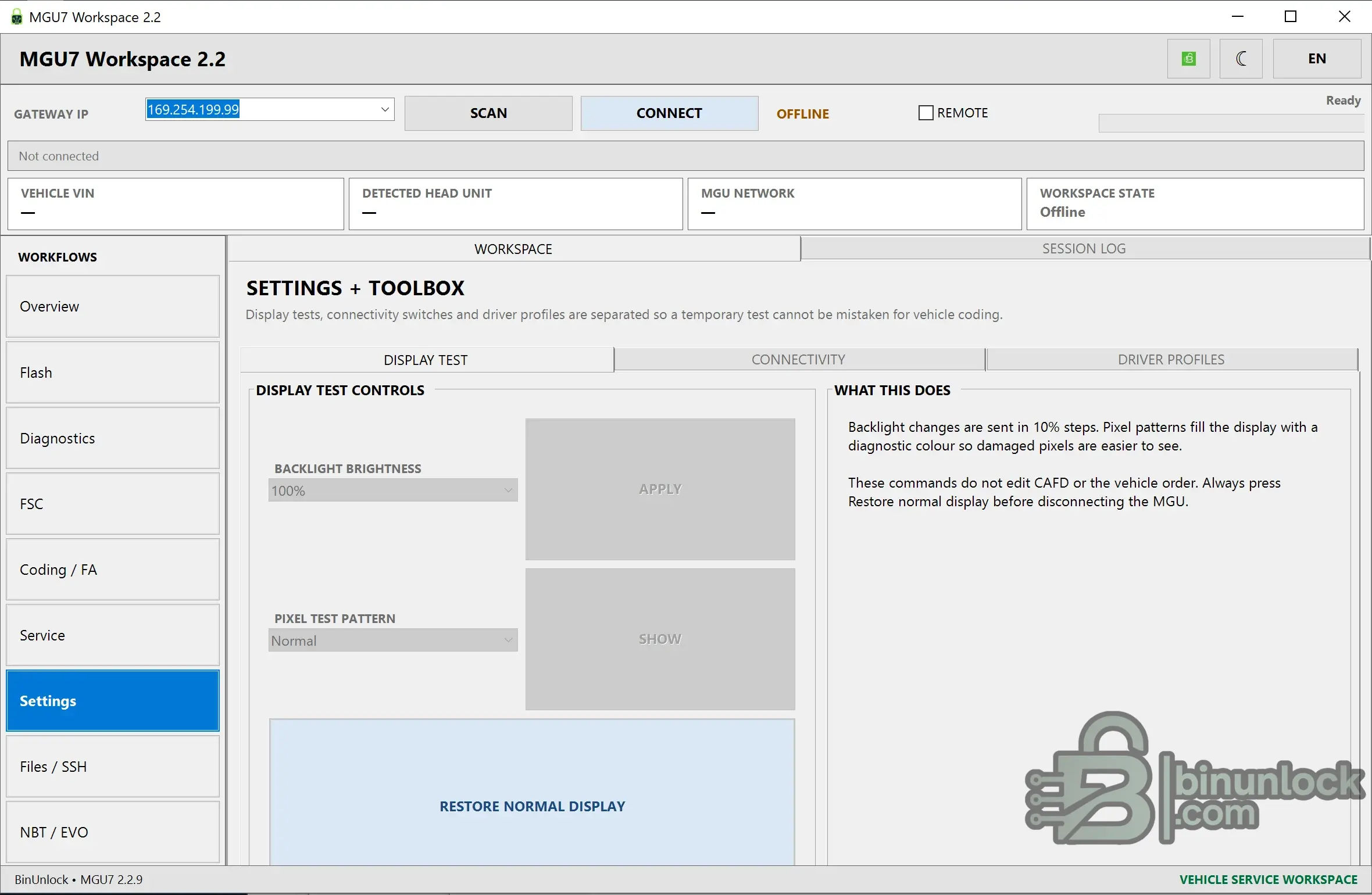Select the Settings workflow
The width and height of the screenshot is (1372, 895).
[x=113, y=701]
